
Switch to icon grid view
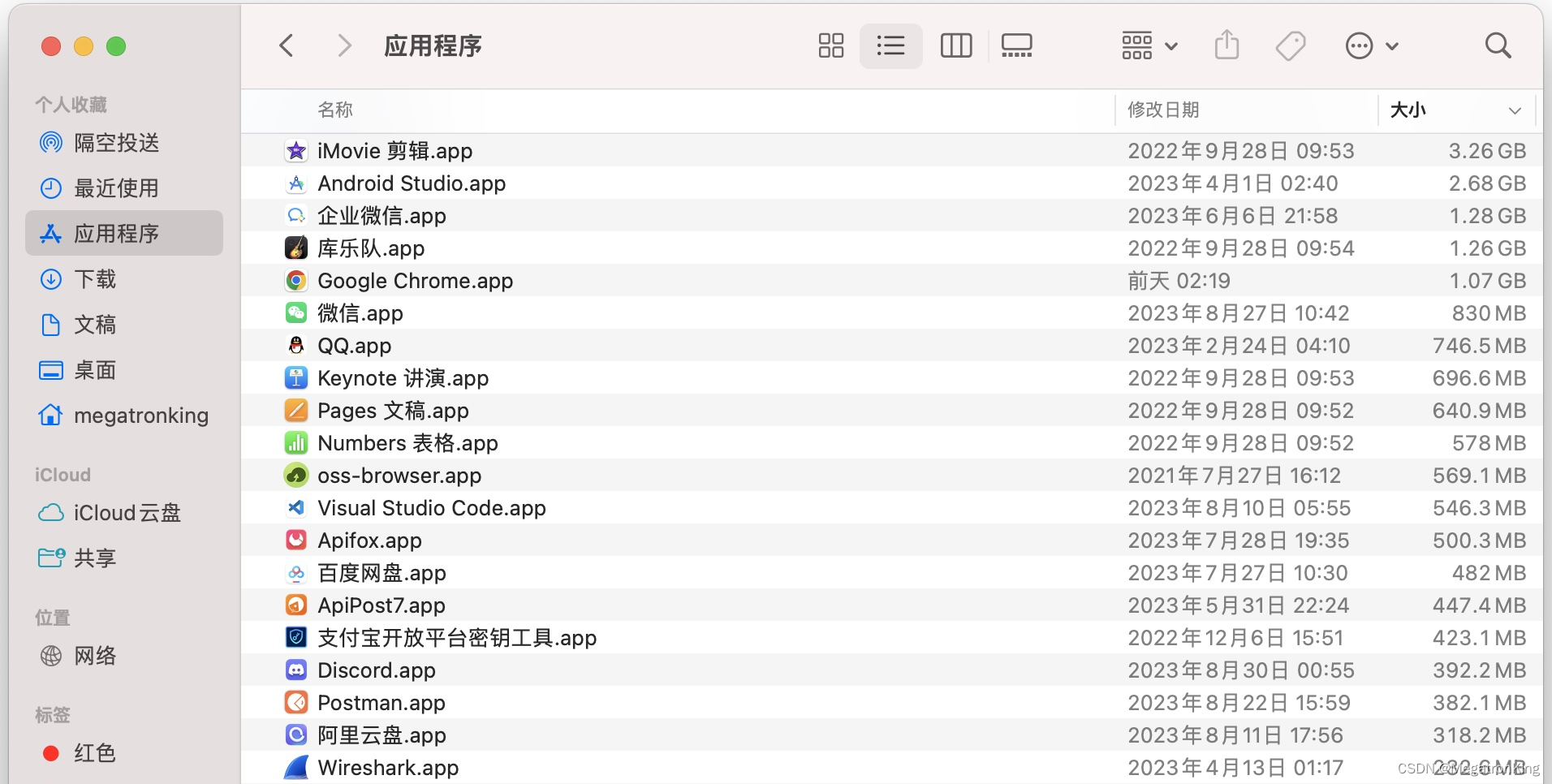831,45
